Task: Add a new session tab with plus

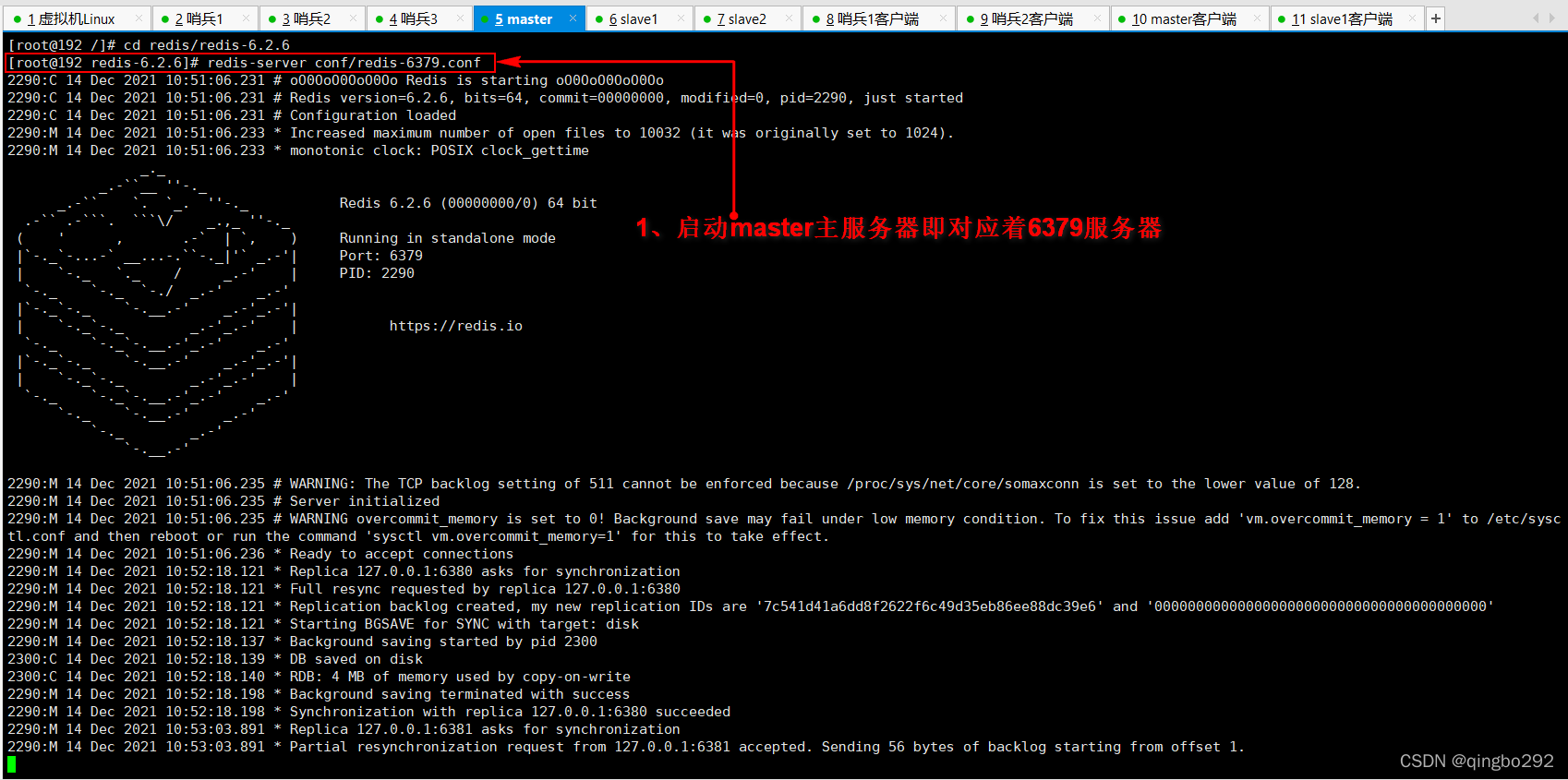Action: tap(1436, 18)
